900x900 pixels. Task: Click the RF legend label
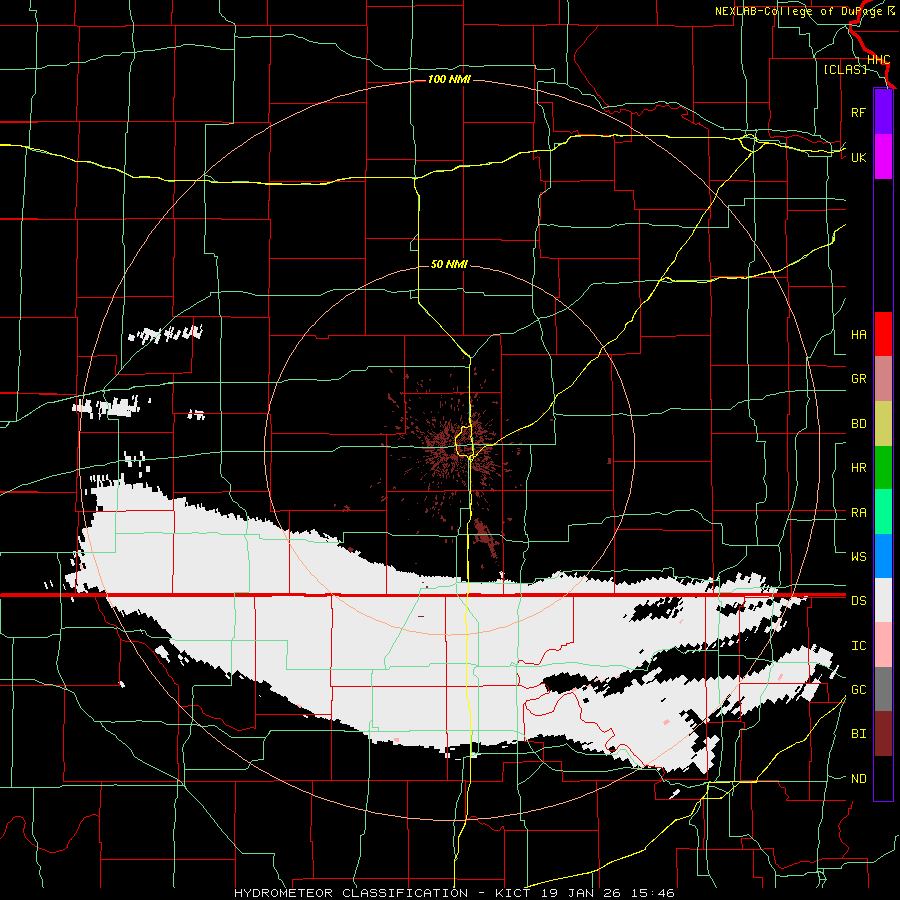pyautogui.click(x=858, y=112)
